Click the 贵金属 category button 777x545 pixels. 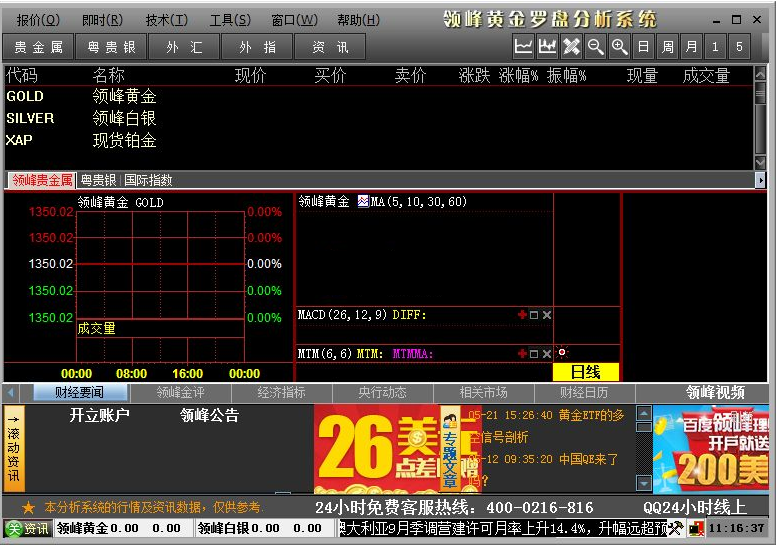tap(38, 47)
